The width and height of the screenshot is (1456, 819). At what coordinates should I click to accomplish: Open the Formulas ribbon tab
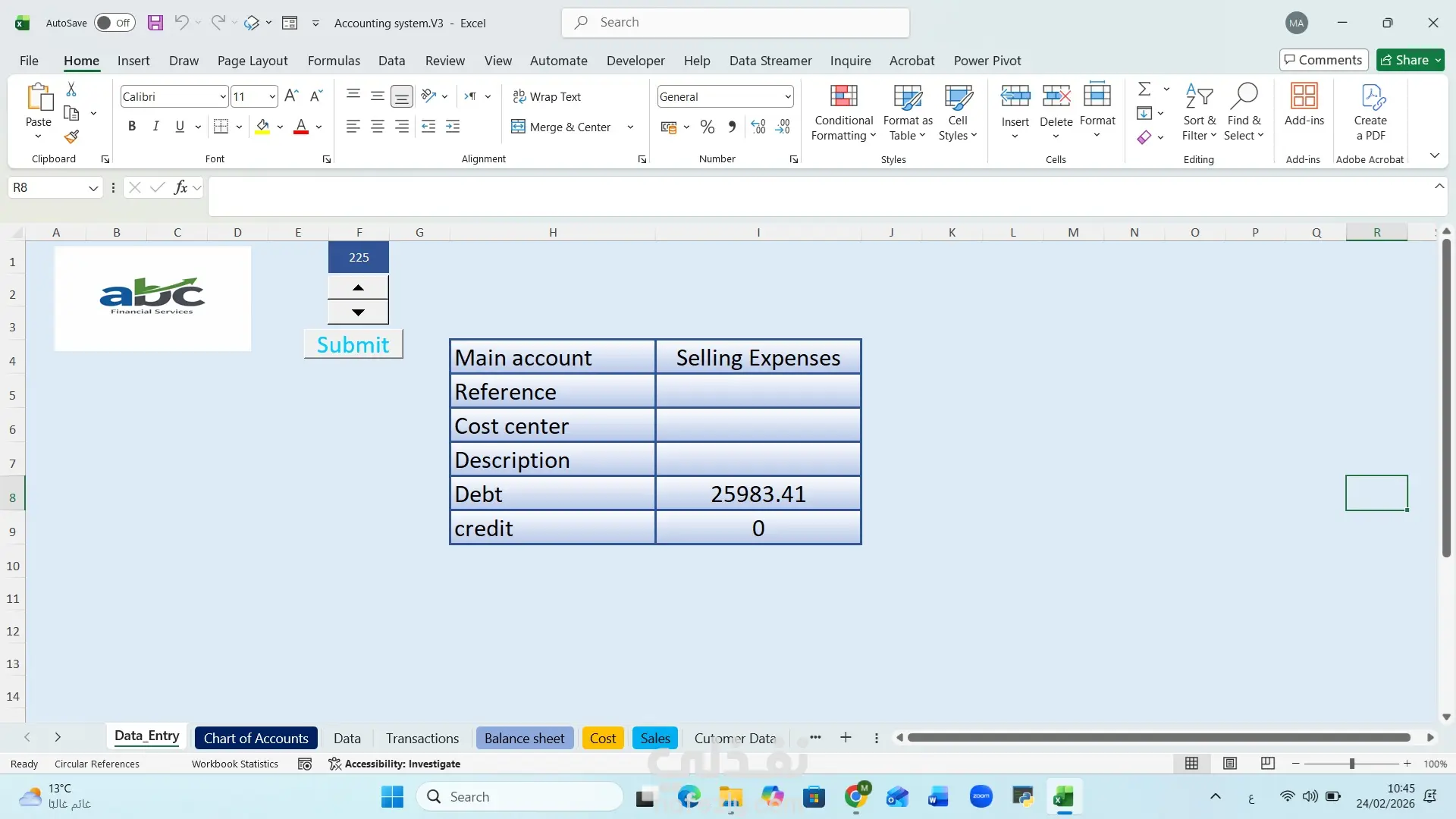[x=334, y=61]
